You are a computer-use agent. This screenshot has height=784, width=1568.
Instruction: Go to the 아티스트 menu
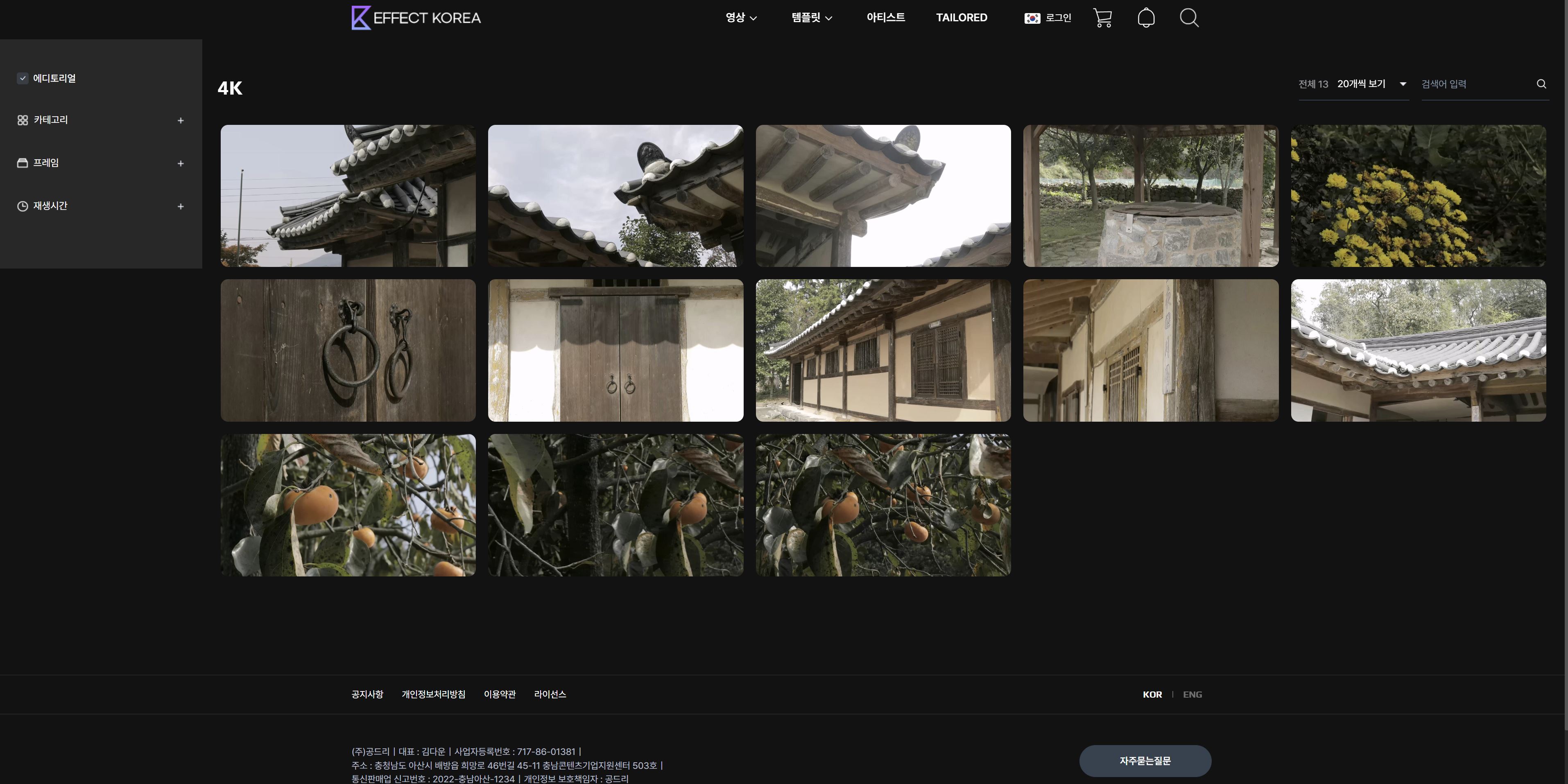(886, 18)
